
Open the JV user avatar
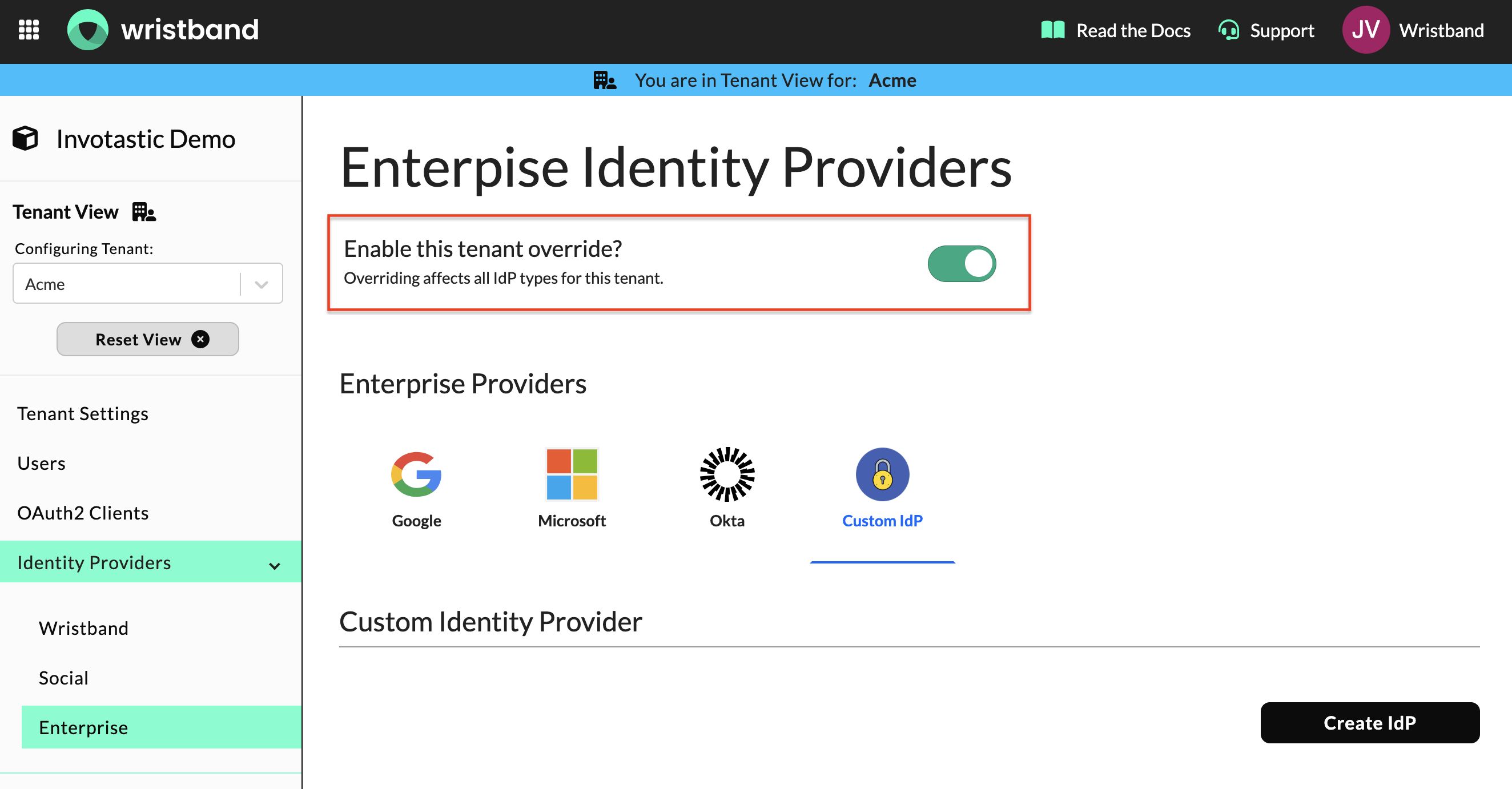pos(1365,30)
